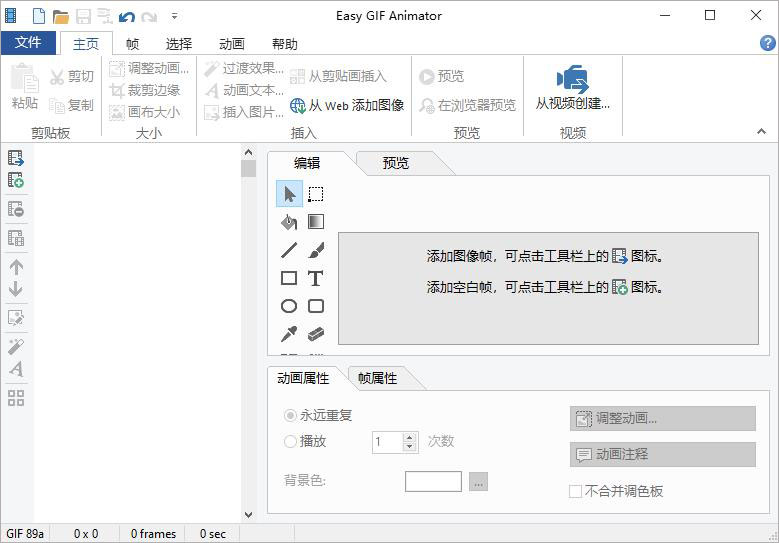Select the rounded rectangle tool
This screenshot has height=543, width=779.
coord(315,306)
